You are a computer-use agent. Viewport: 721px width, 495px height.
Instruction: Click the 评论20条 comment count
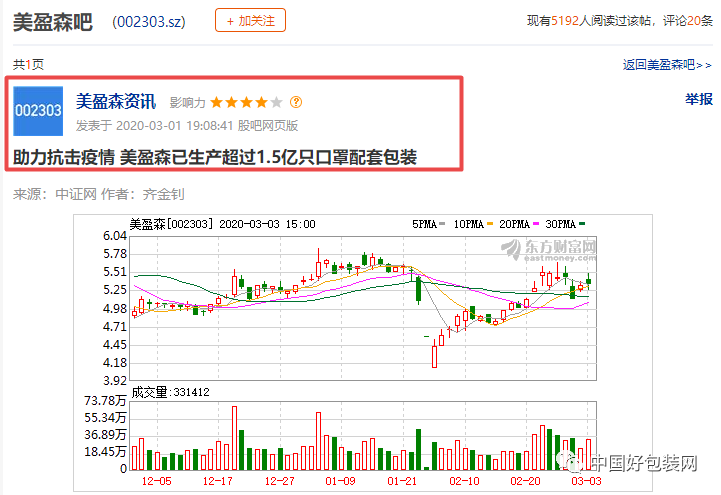(687, 21)
